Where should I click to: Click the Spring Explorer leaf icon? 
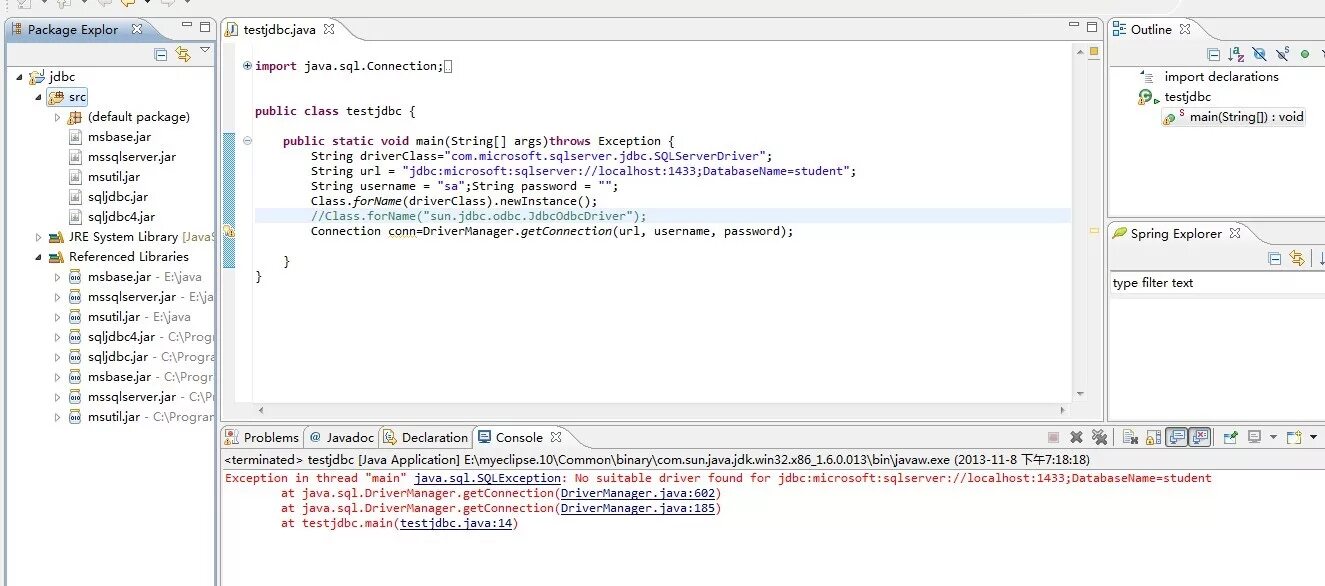click(1119, 233)
